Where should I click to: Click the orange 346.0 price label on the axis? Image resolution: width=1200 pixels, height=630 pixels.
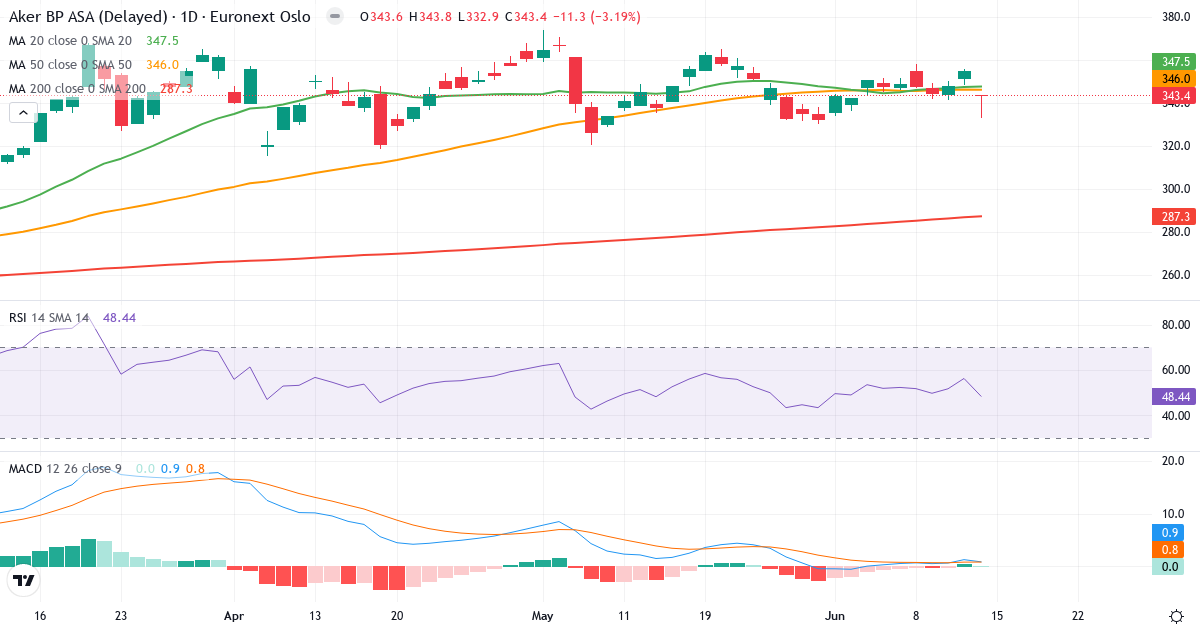[1175, 79]
